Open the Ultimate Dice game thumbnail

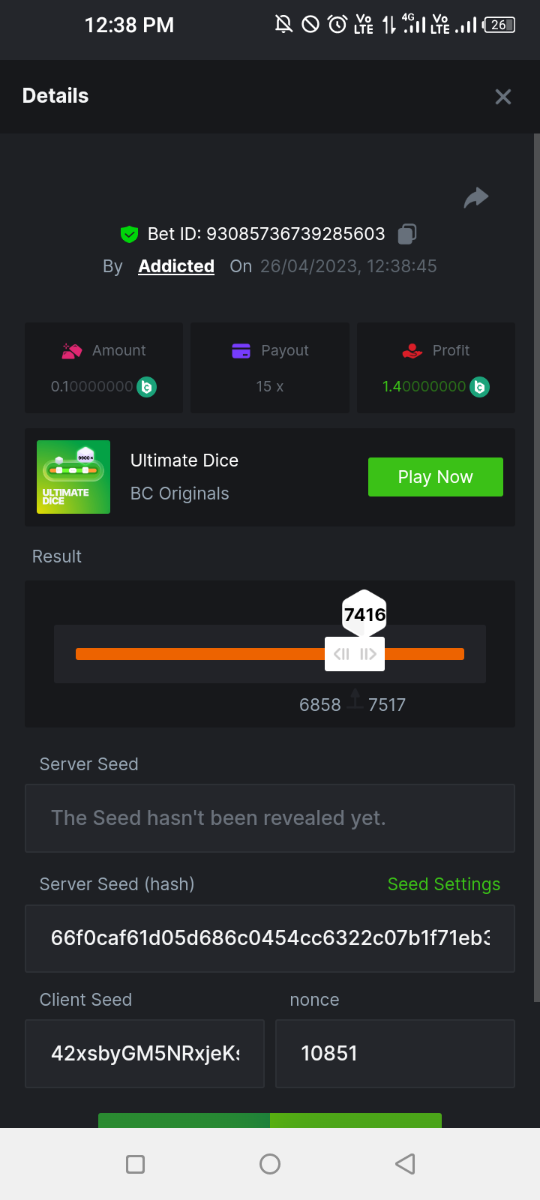pyautogui.click(x=74, y=477)
